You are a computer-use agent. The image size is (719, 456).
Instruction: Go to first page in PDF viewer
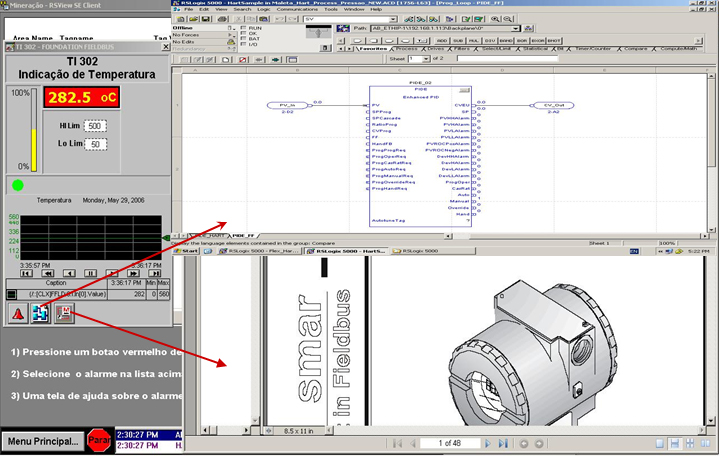coord(398,443)
